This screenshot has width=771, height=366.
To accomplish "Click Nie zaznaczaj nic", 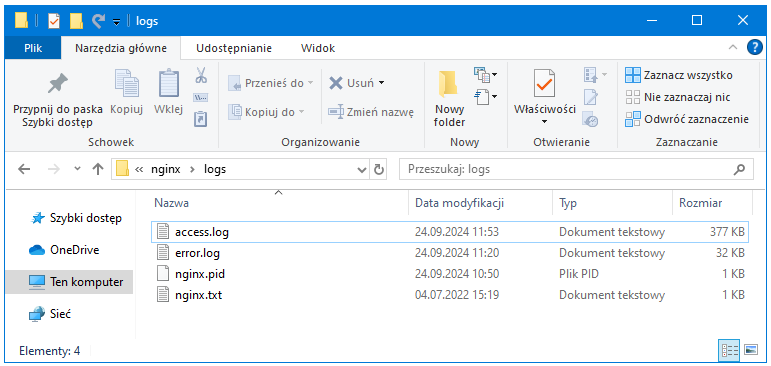I will [x=678, y=97].
